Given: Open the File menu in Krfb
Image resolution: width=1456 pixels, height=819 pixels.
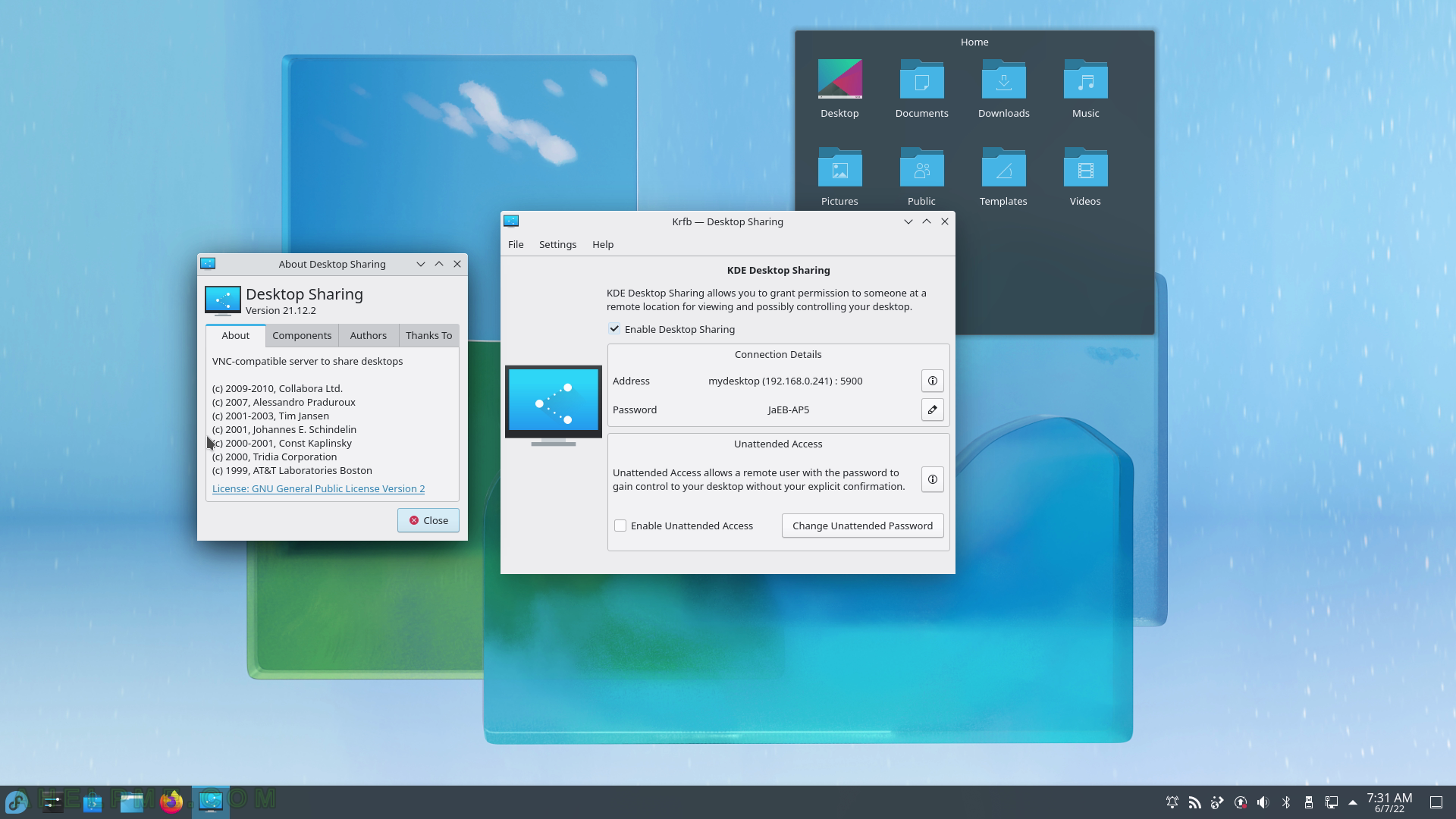Looking at the screenshot, I should [x=516, y=244].
